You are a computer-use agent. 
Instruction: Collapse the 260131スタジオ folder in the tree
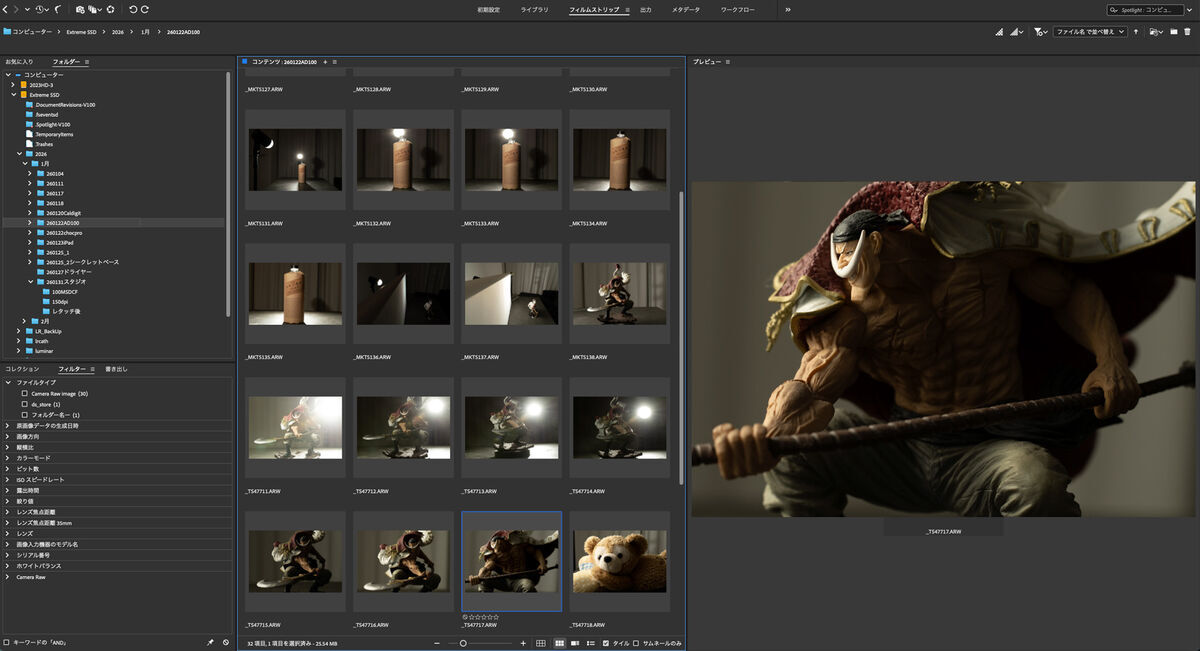tap(31, 281)
